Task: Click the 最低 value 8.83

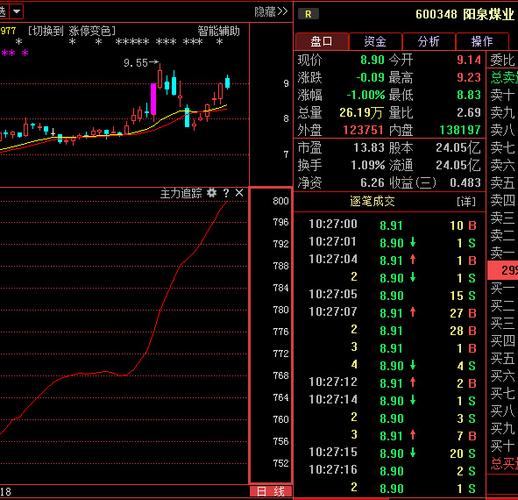Action: click(x=469, y=95)
